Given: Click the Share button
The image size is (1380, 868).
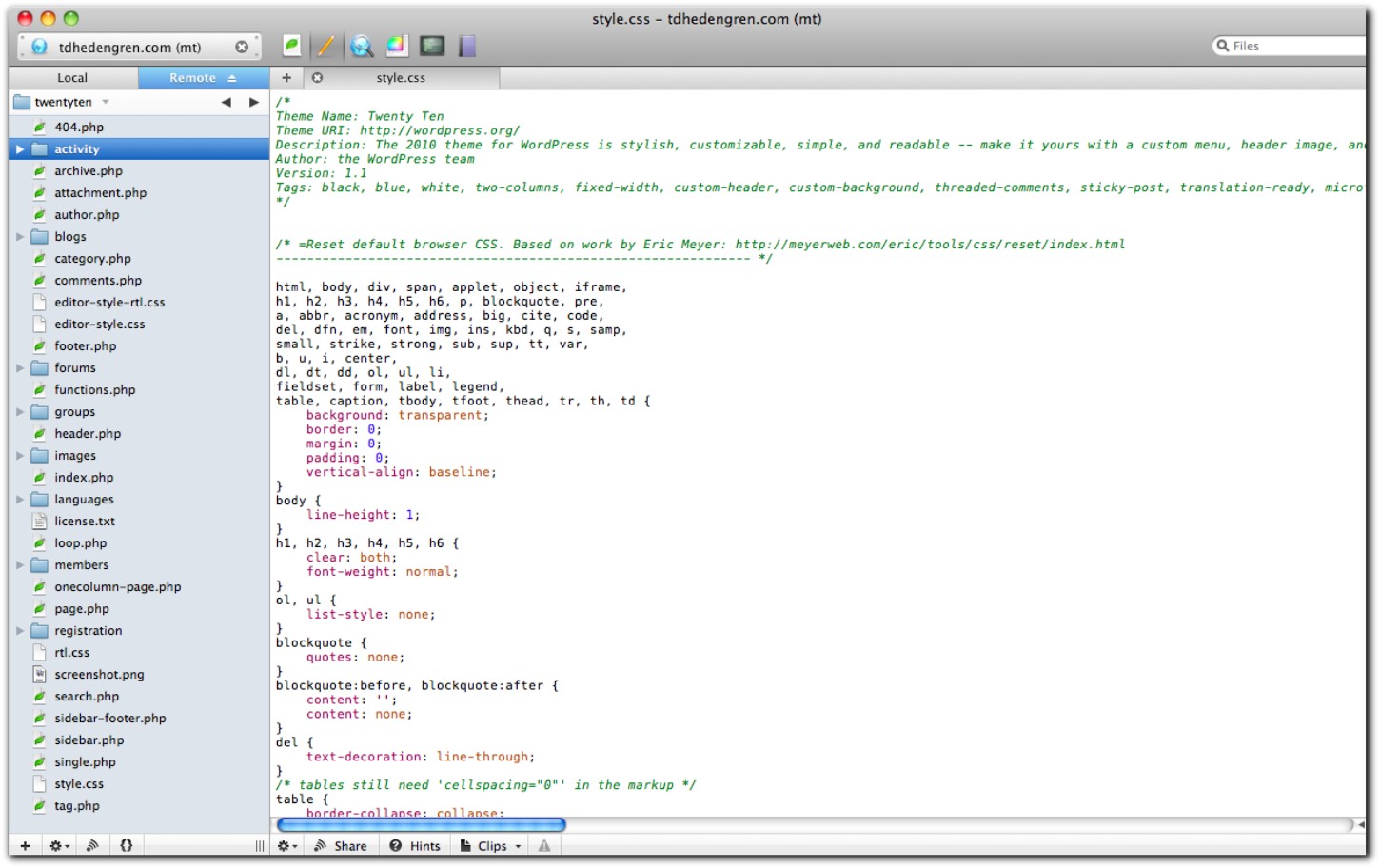Looking at the screenshot, I should [341, 846].
